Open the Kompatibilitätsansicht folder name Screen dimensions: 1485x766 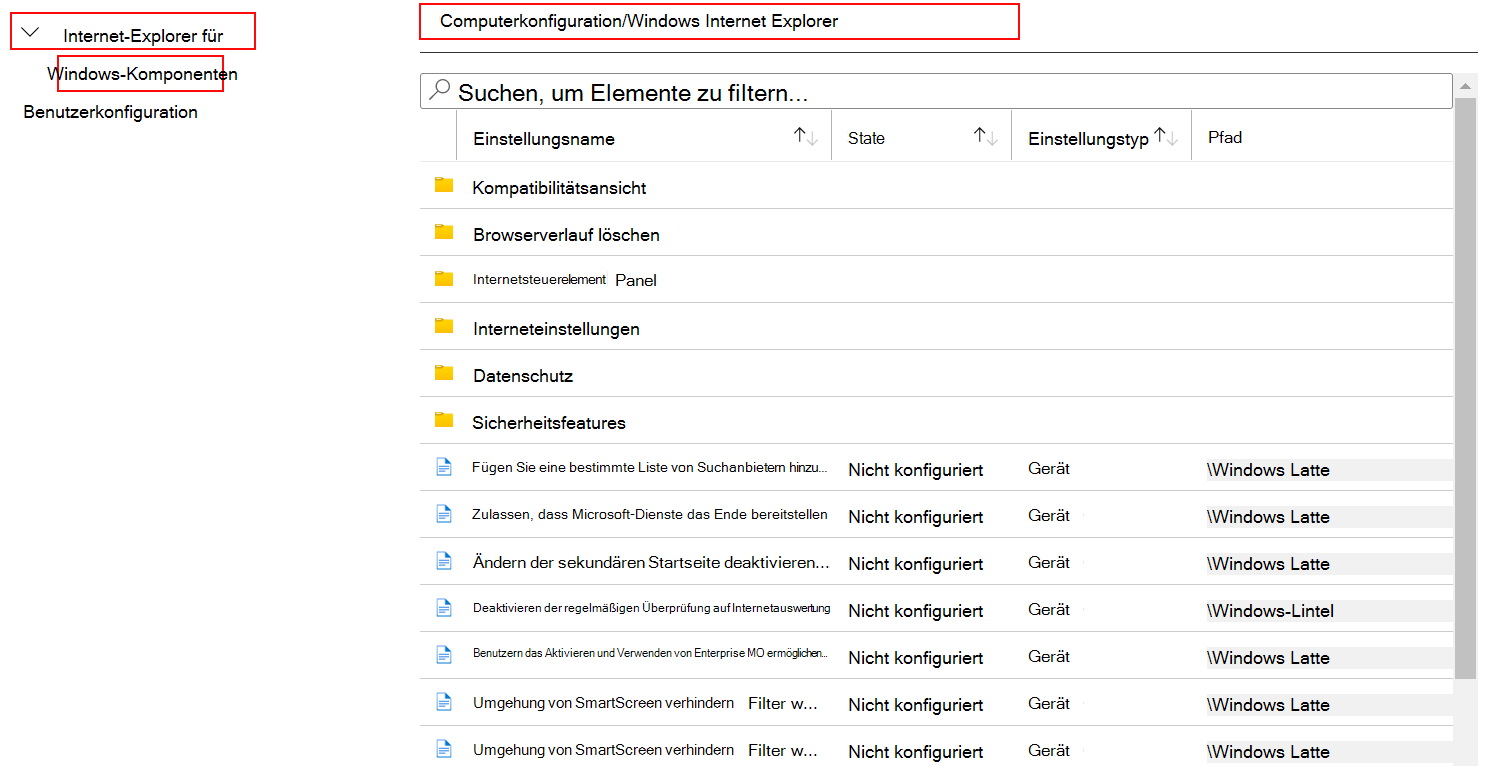559,188
